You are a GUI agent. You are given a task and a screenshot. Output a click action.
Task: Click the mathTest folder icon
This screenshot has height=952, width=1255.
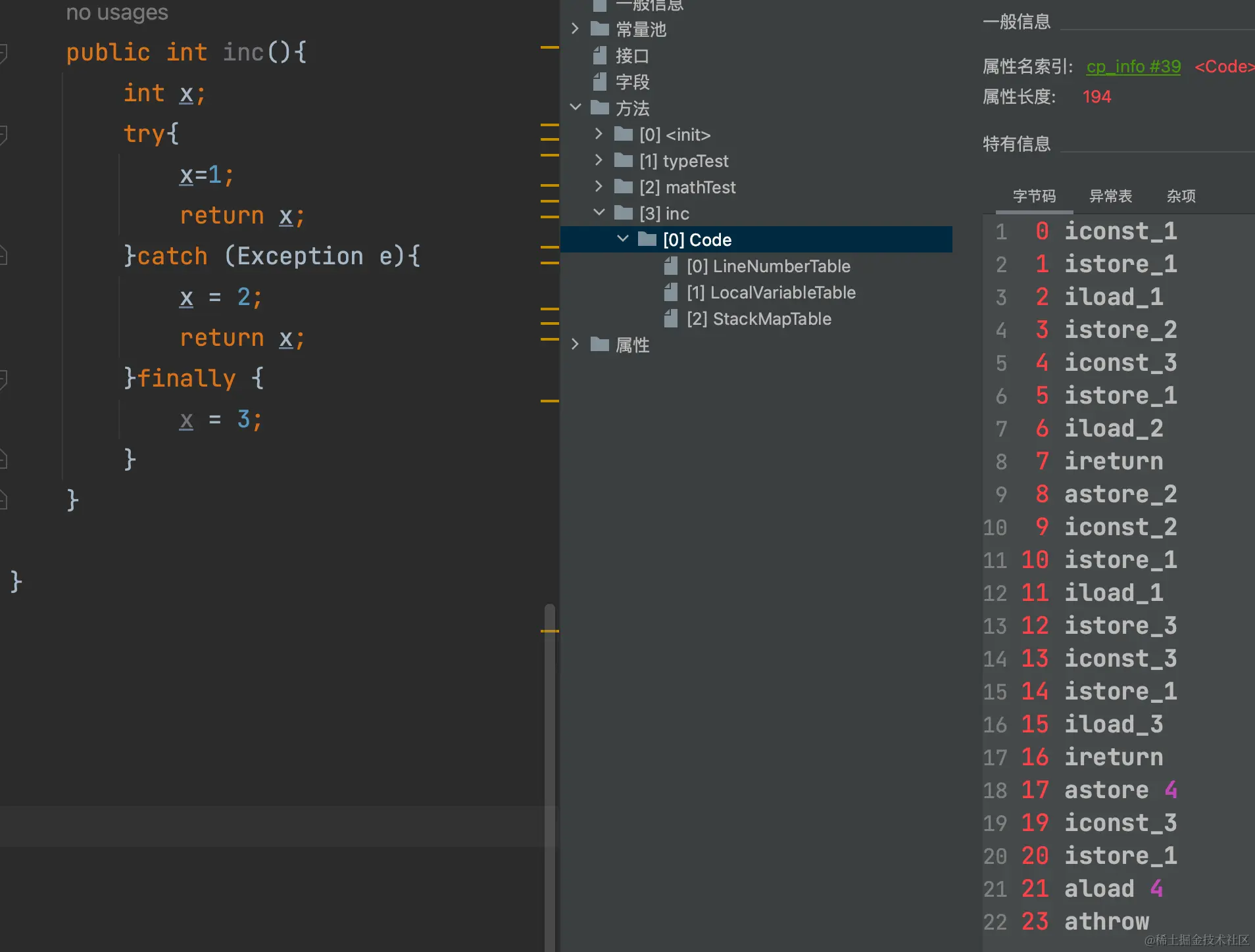(624, 187)
